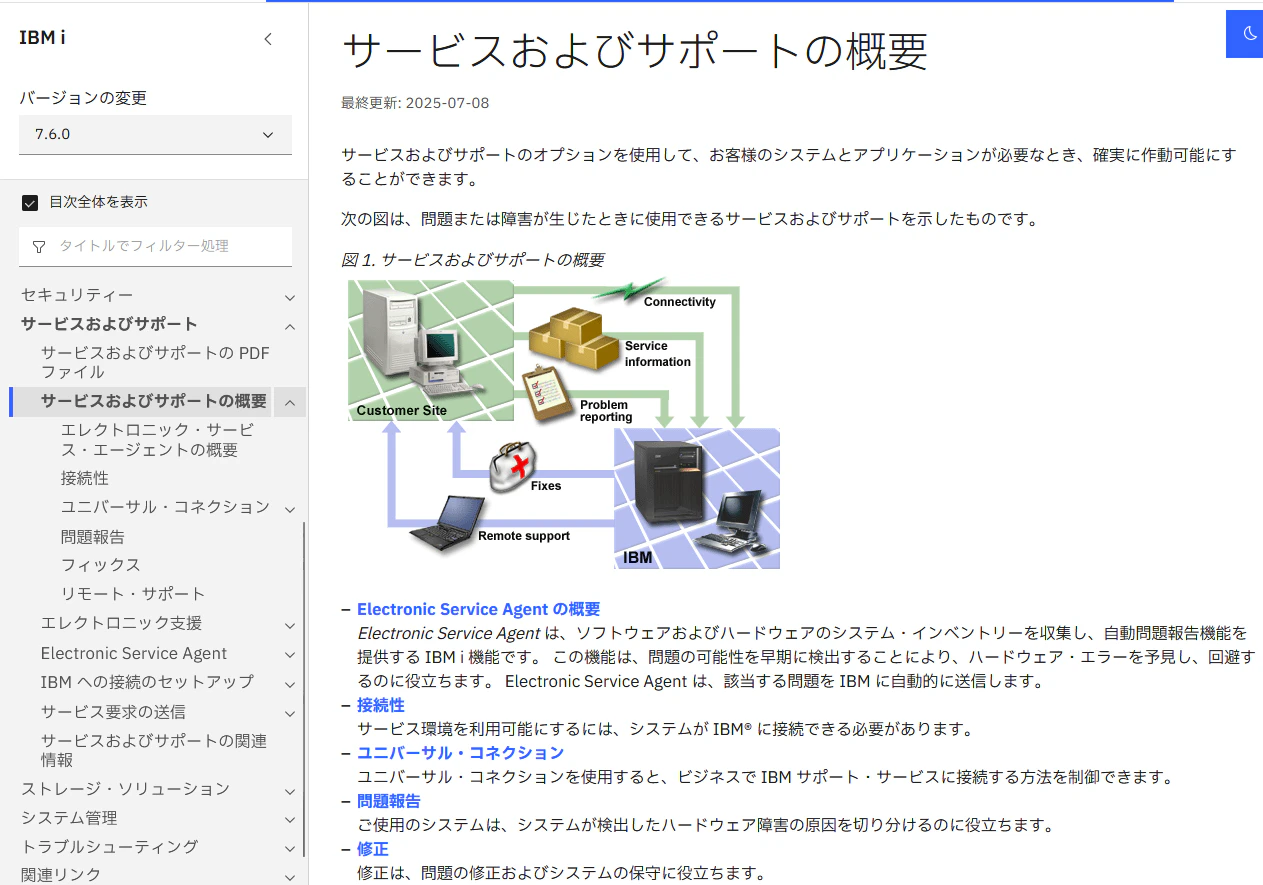Expand the ユニバーサル・コネクション chevron
The height and width of the screenshot is (885, 1263).
click(290, 509)
